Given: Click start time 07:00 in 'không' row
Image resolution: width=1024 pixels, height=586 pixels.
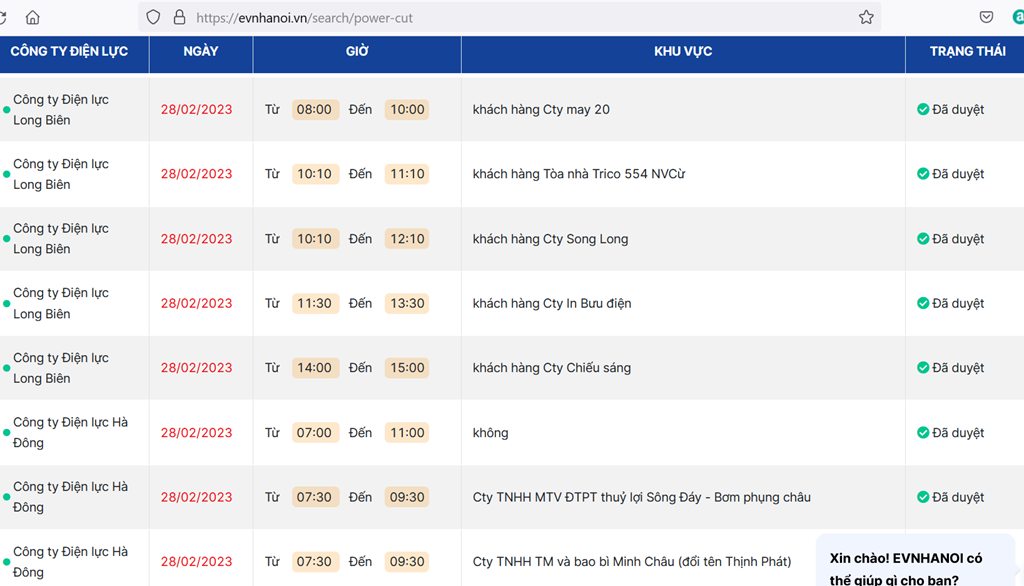Looking at the screenshot, I should 315,432.
